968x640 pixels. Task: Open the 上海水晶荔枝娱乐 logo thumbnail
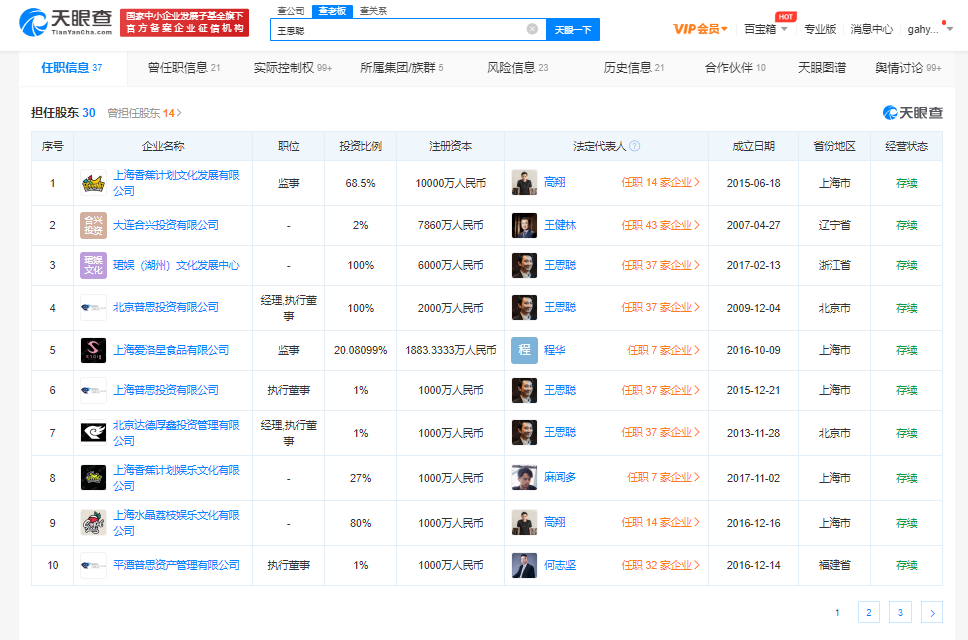93,523
